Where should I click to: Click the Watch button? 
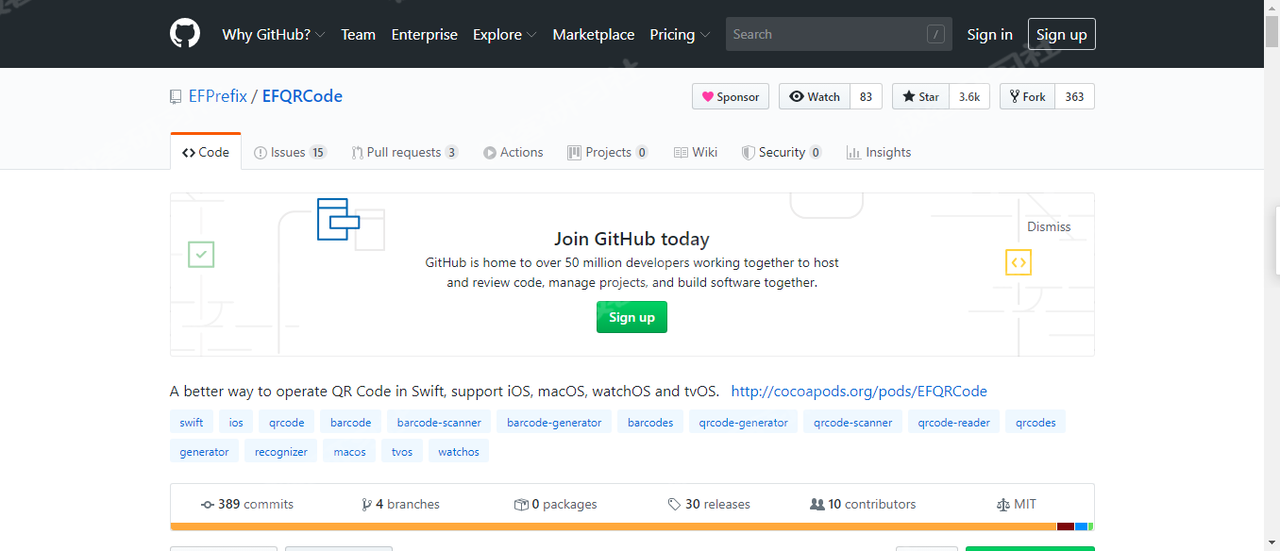(815, 97)
